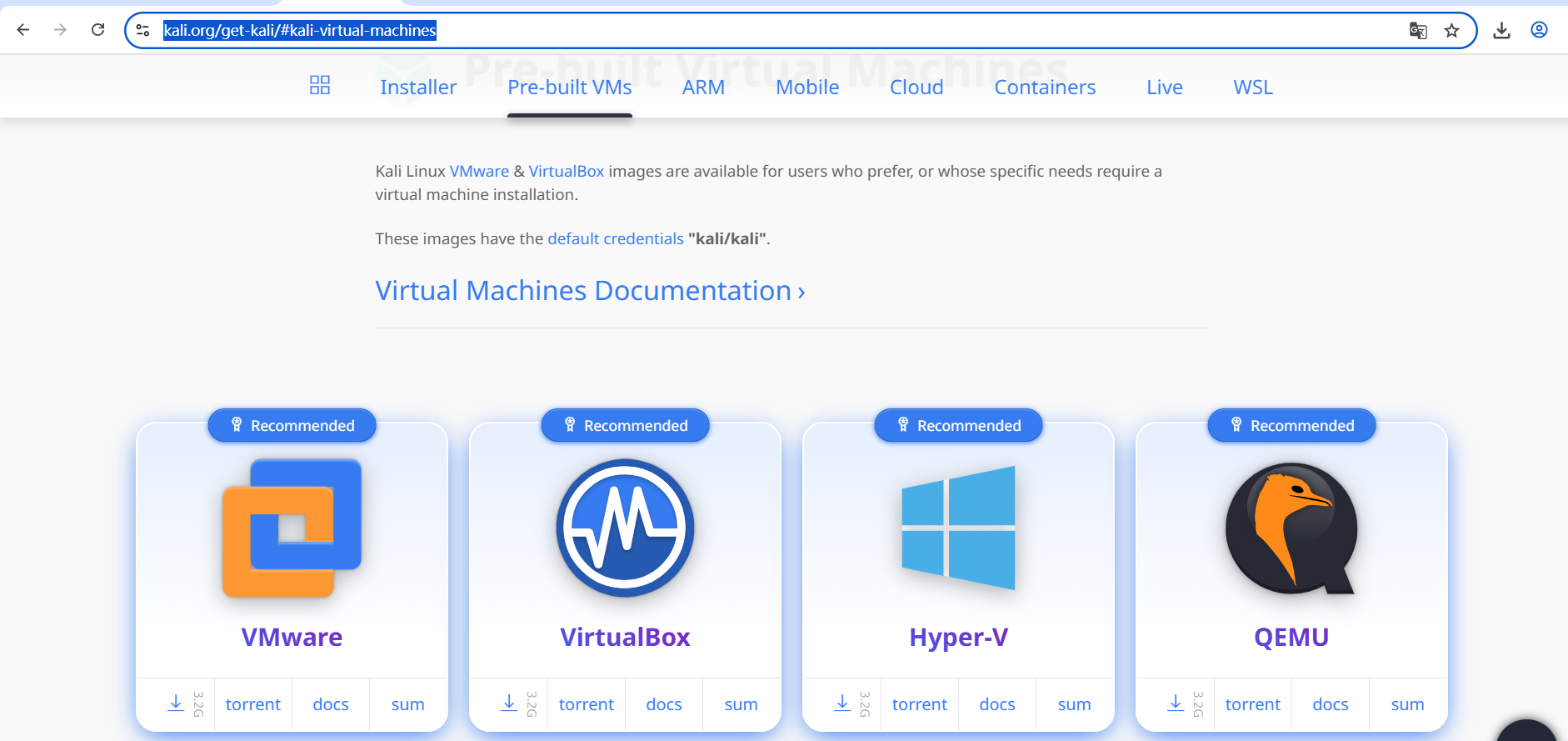Image resolution: width=1568 pixels, height=741 pixels.
Task: Download the Hyper-V image via arrow icon
Action: 842,703
